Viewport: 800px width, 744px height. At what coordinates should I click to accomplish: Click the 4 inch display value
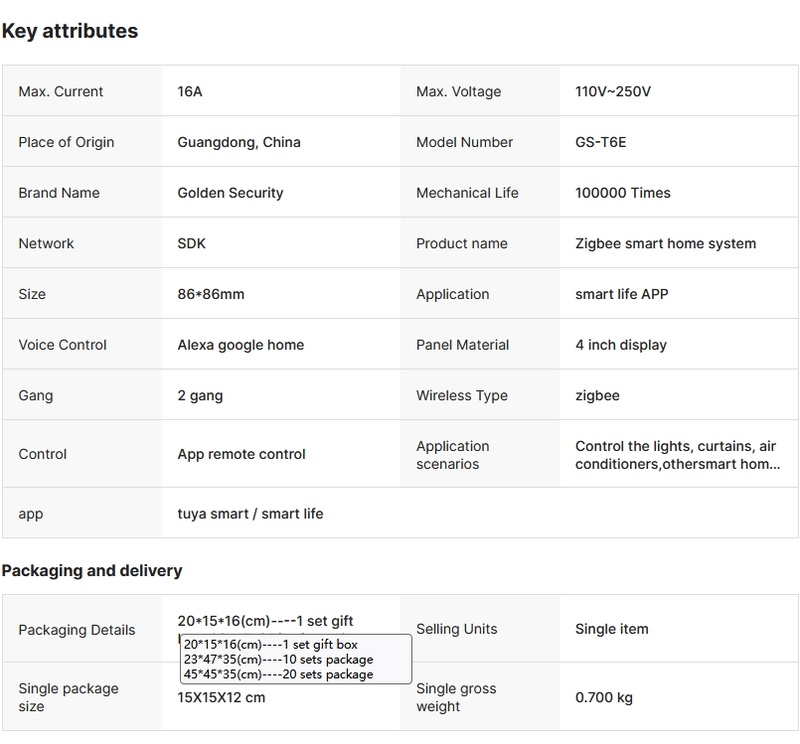tap(620, 345)
